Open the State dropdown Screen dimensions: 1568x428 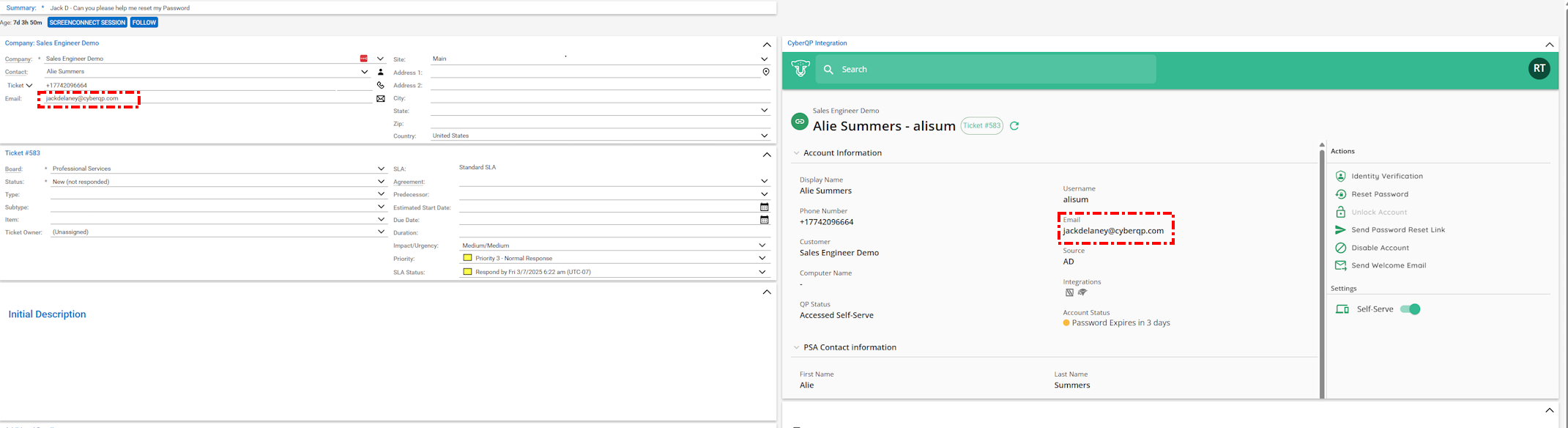click(x=764, y=110)
